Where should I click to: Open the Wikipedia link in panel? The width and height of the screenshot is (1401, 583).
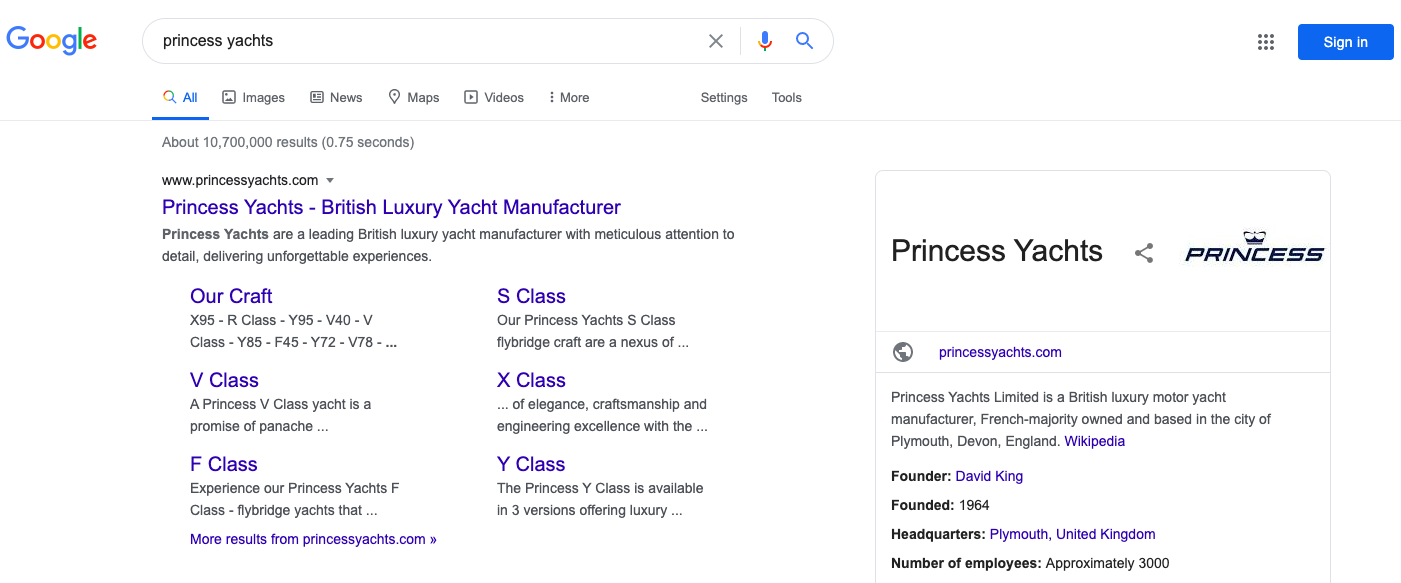pos(1094,441)
